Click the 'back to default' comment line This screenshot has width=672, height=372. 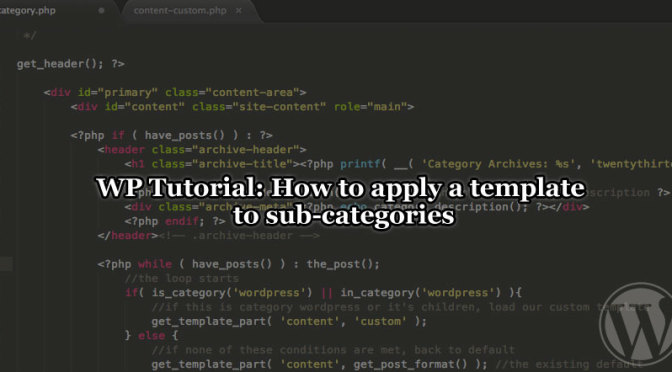pyautogui.click(x=333, y=350)
